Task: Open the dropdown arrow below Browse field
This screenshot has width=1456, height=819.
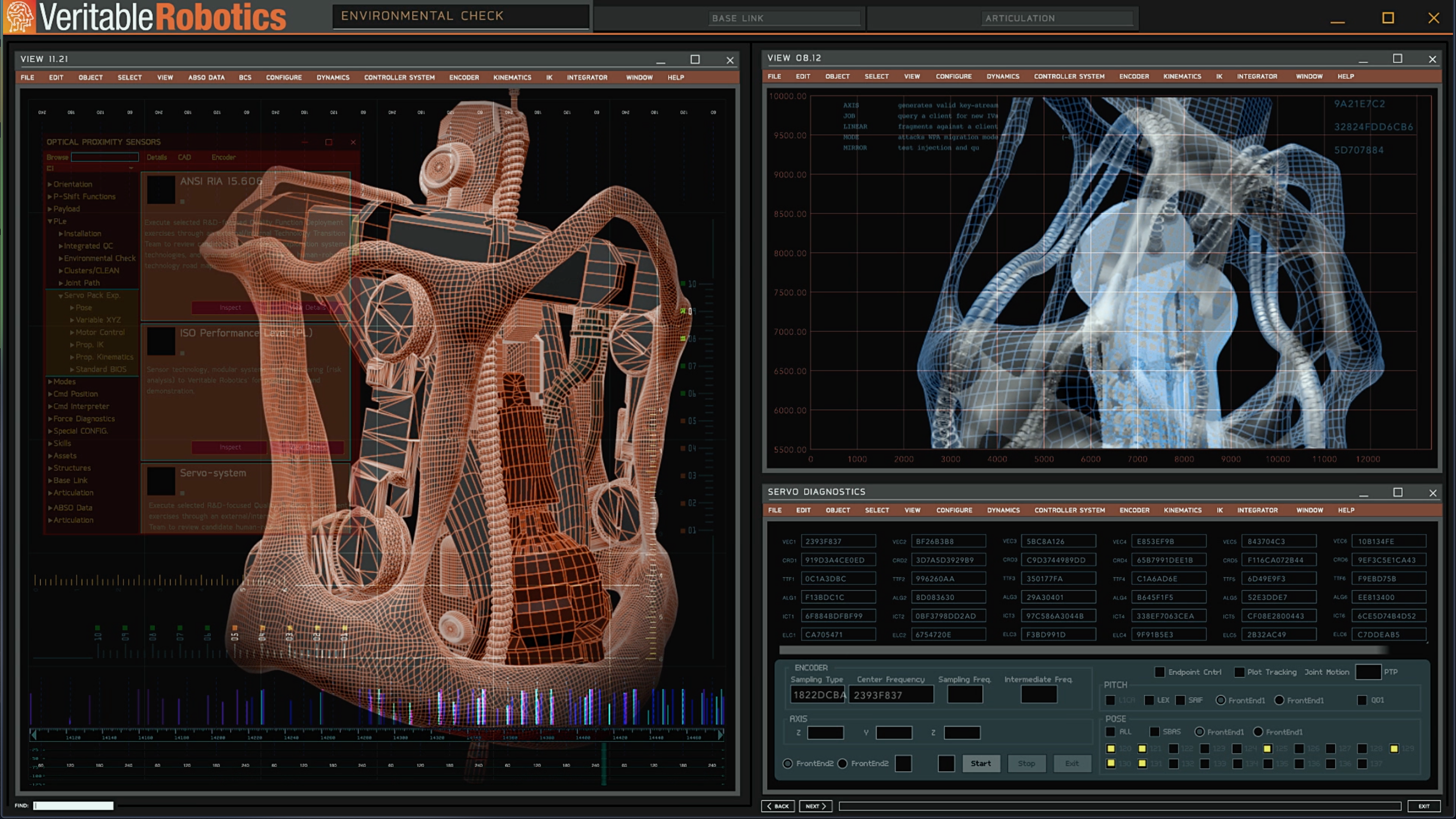Action: (130, 168)
